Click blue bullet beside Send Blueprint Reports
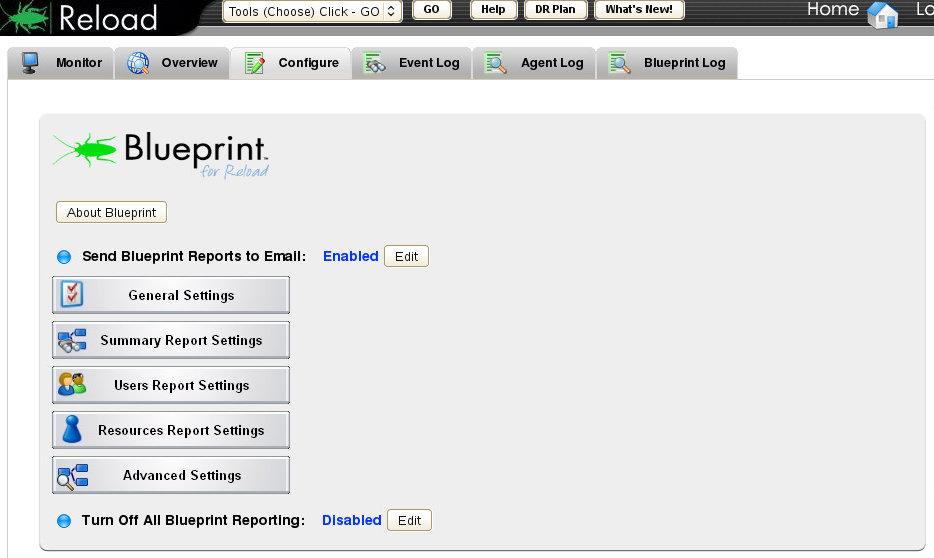934x558 pixels. (x=64, y=257)
